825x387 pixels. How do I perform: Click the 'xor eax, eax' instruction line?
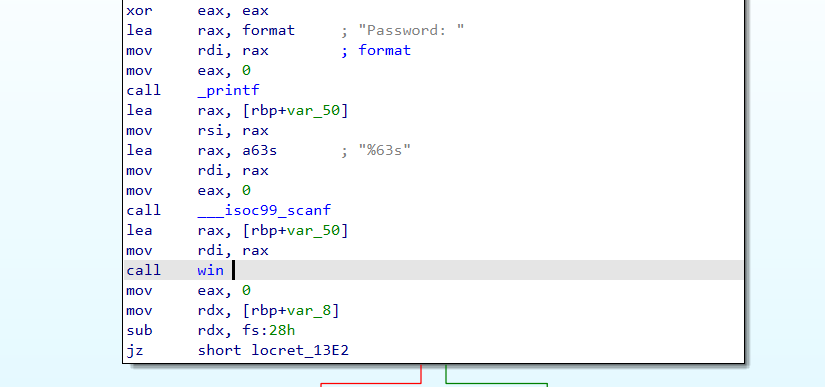[x=197, y=10]
